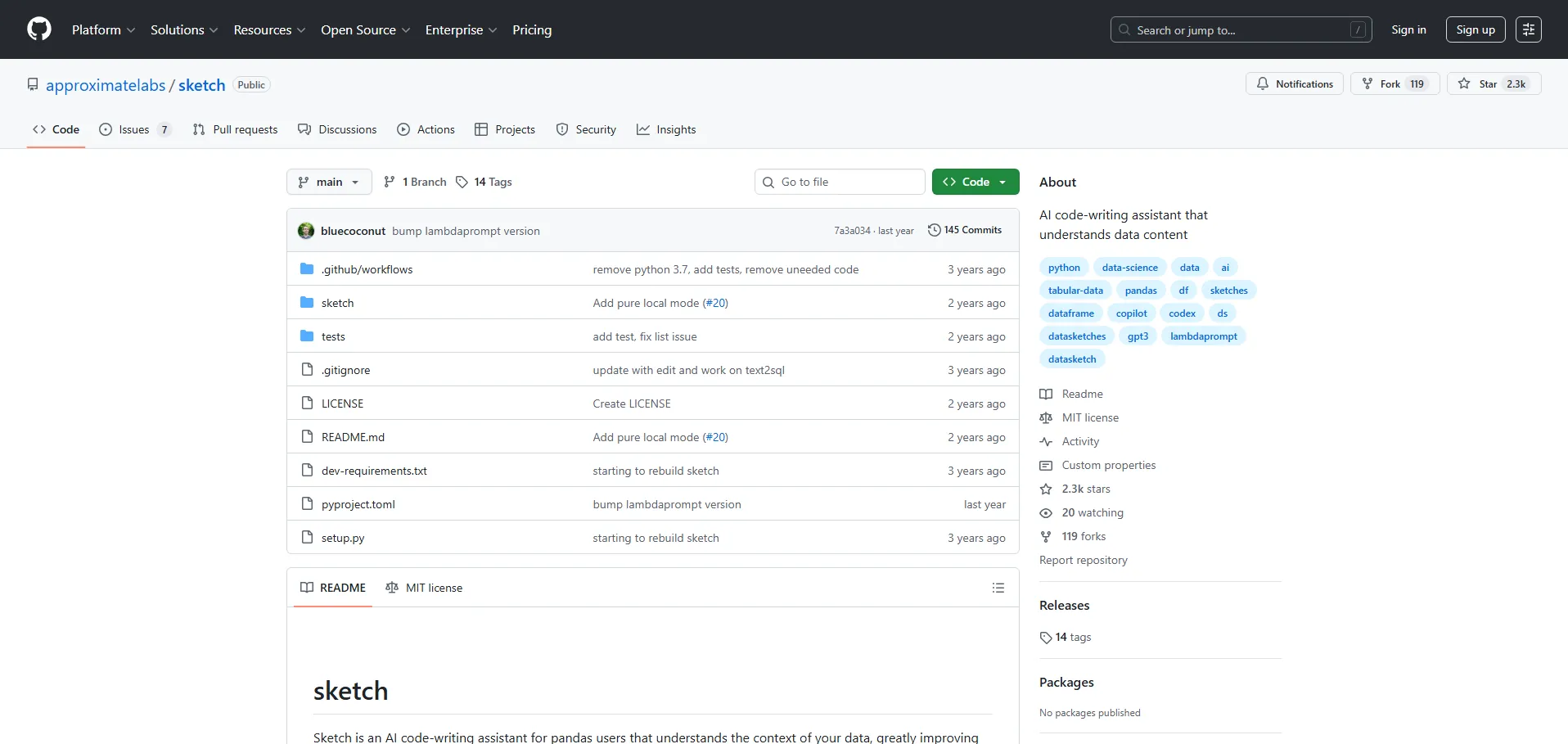The width and height of the screenshot is (1568, 744).
Task: Click the bluecoconut avatar thumbnail
Action: tap(306, 231)
